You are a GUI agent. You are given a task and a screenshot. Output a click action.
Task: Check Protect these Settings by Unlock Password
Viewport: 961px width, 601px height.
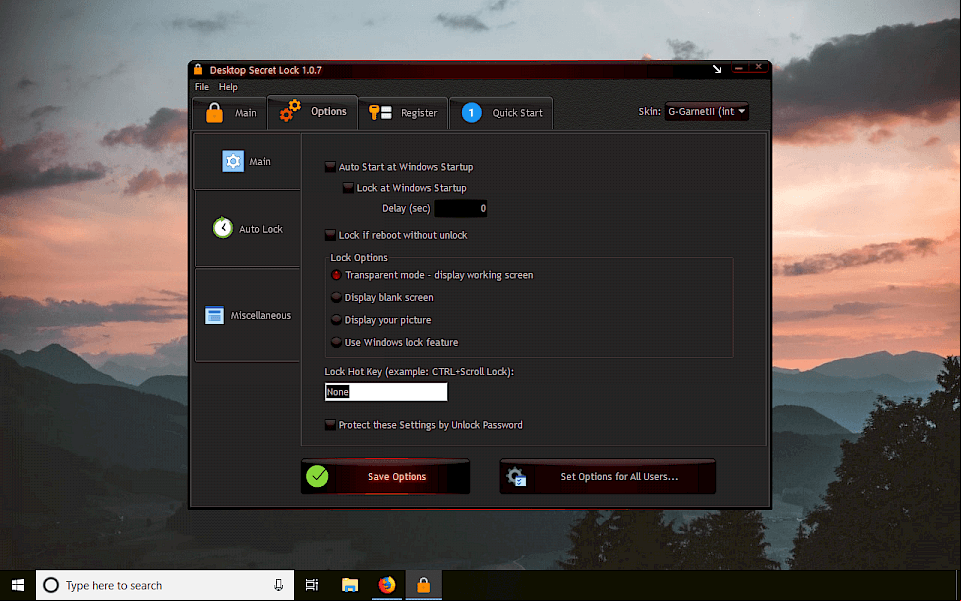point(330,425)
